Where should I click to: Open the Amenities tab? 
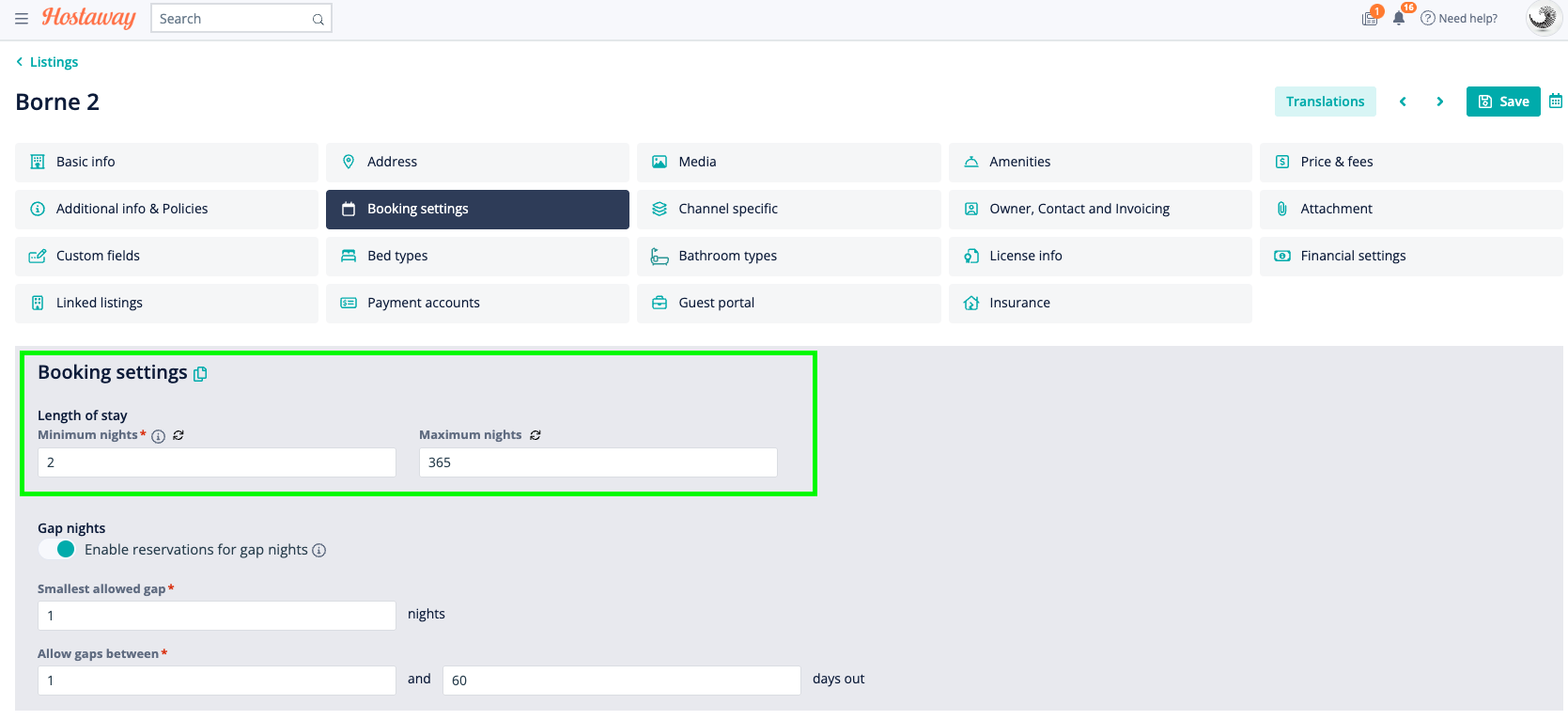1100,162
